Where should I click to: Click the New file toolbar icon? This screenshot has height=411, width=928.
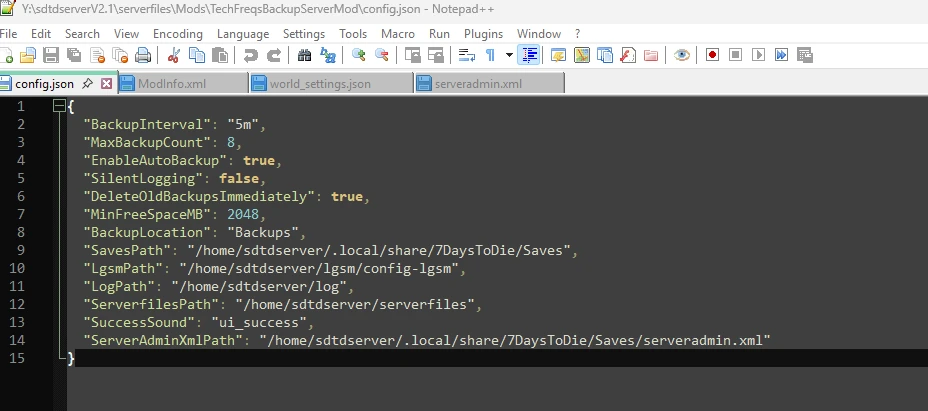pyautogui.click(x=6, y=55)
